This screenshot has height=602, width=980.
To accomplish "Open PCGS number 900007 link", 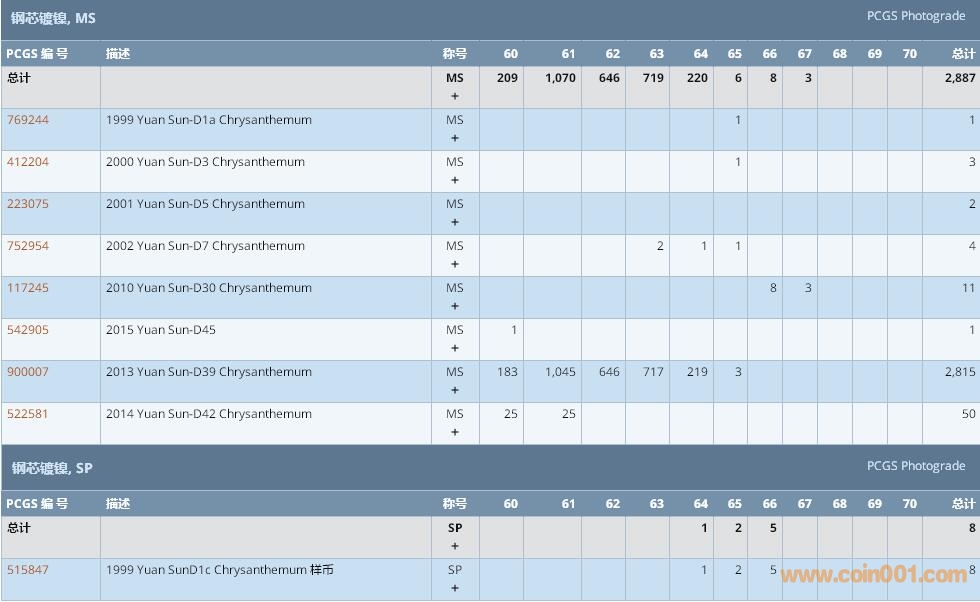I will pyautogui.click(x=28, y=372).
